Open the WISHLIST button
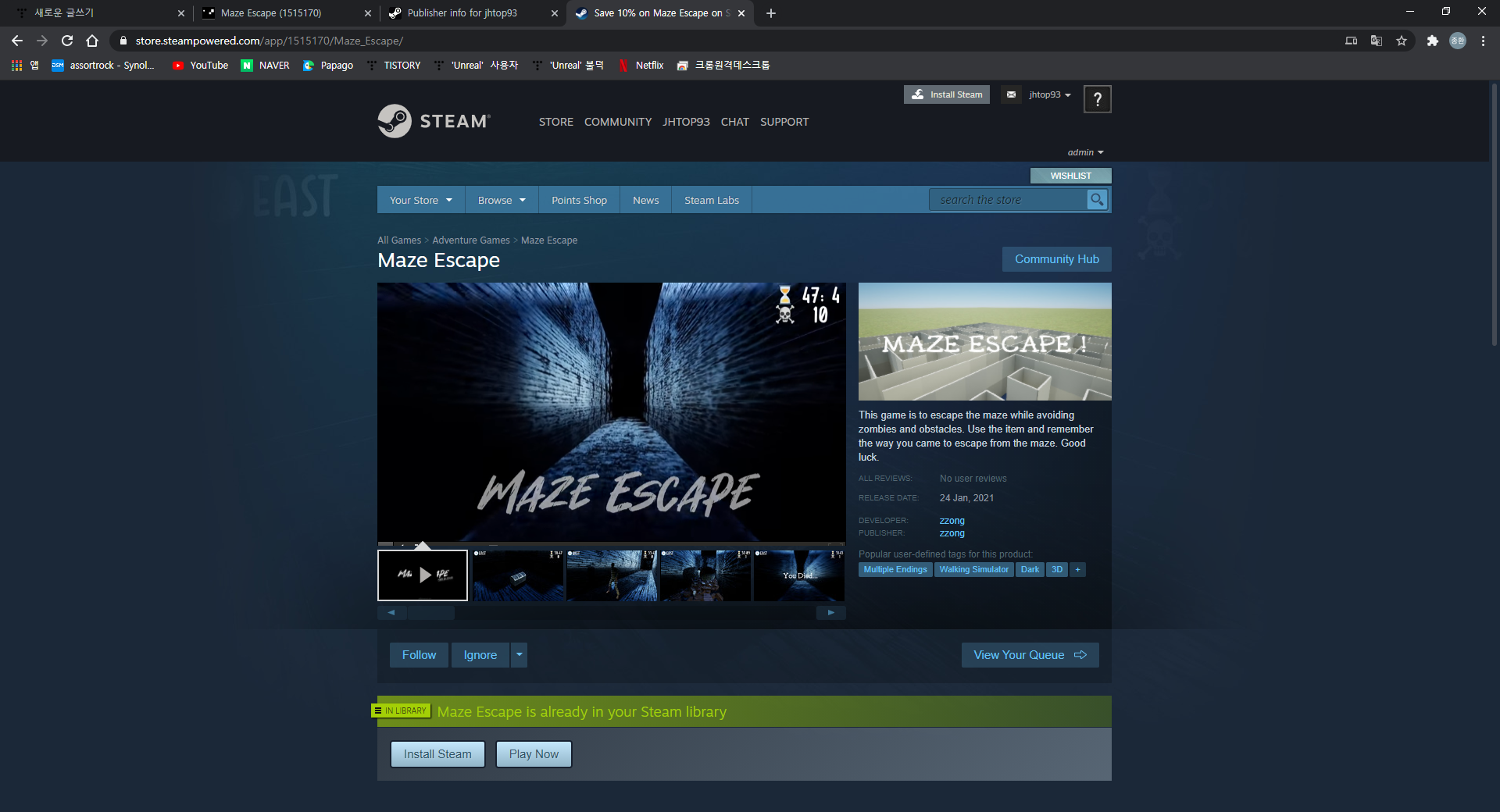 1070,176
